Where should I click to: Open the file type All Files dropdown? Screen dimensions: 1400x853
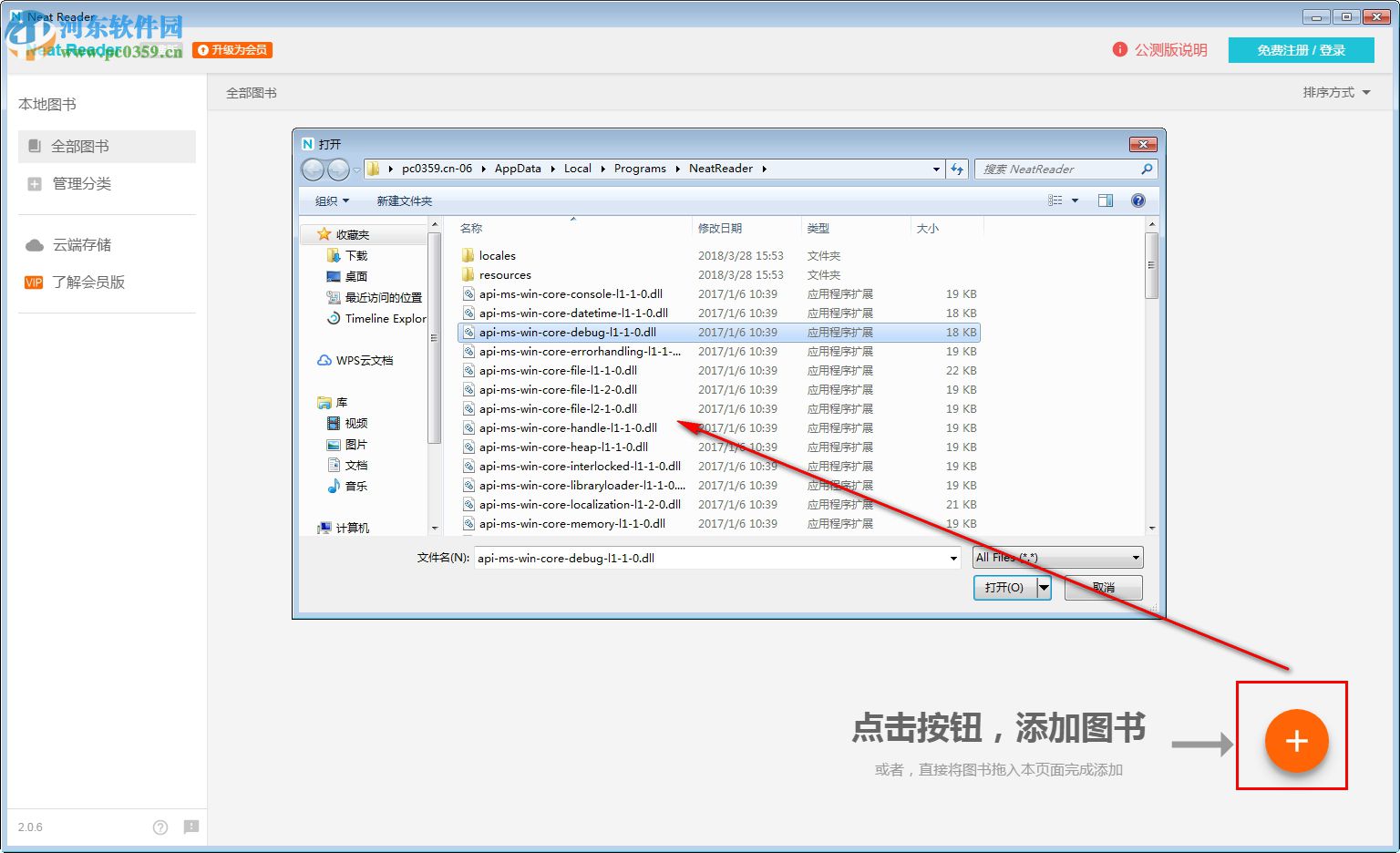[1056, 557]
